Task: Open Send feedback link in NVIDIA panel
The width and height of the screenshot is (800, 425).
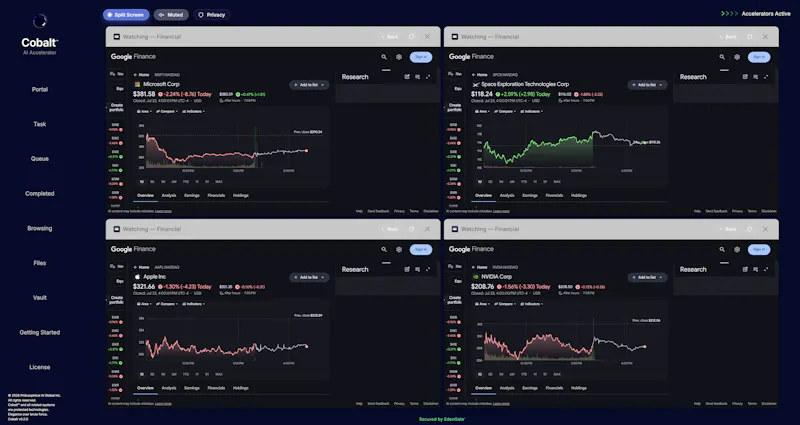Action: 717,404
